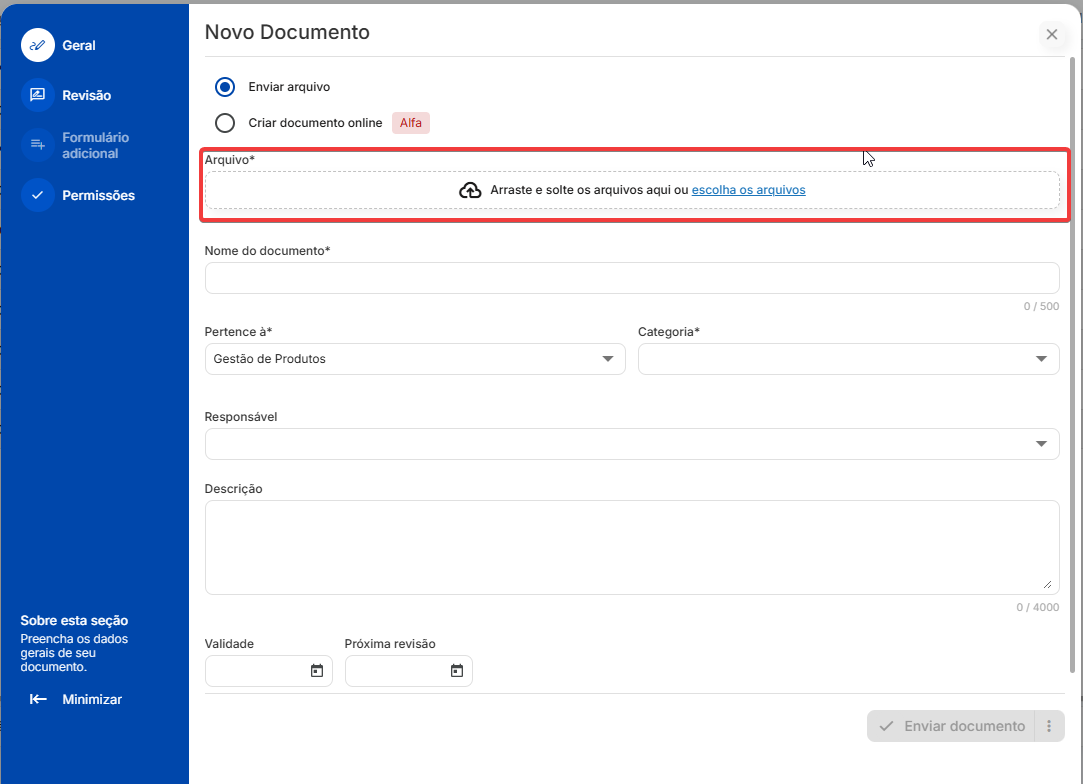
Task: Open the Validade calendar picker icon
Action: pos(318,670)
